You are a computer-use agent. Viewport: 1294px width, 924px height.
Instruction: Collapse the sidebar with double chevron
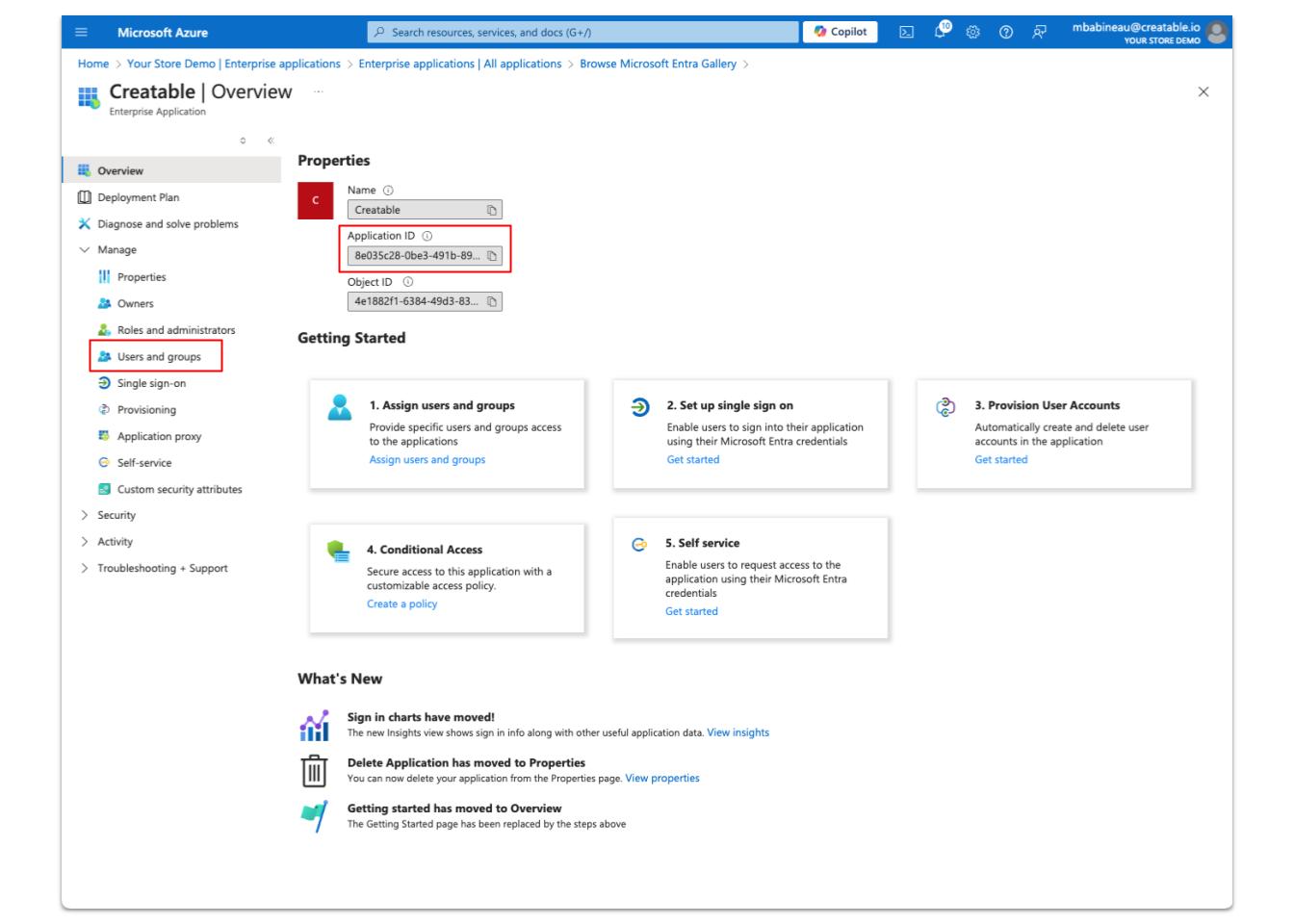tap(271, 141)
